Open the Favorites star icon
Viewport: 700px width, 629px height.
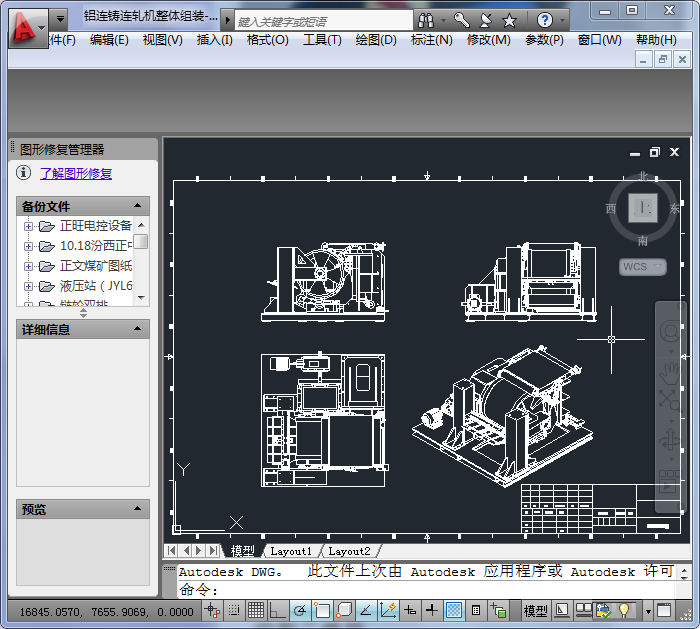point(509,20)
